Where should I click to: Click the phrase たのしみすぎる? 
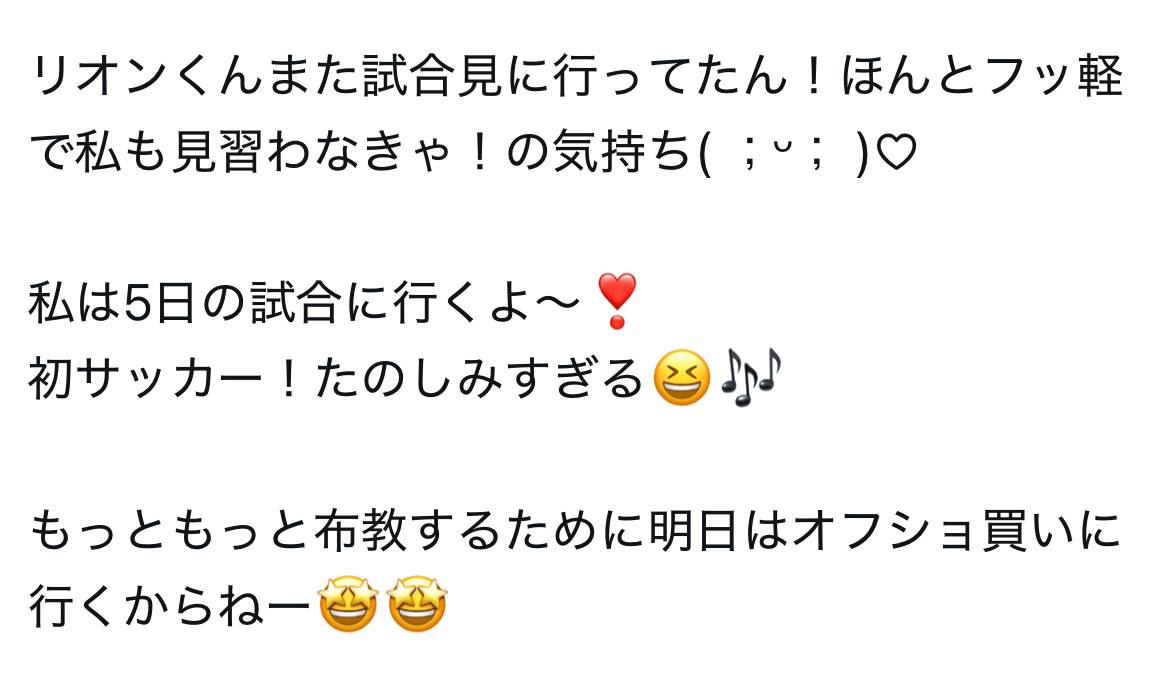478,379
